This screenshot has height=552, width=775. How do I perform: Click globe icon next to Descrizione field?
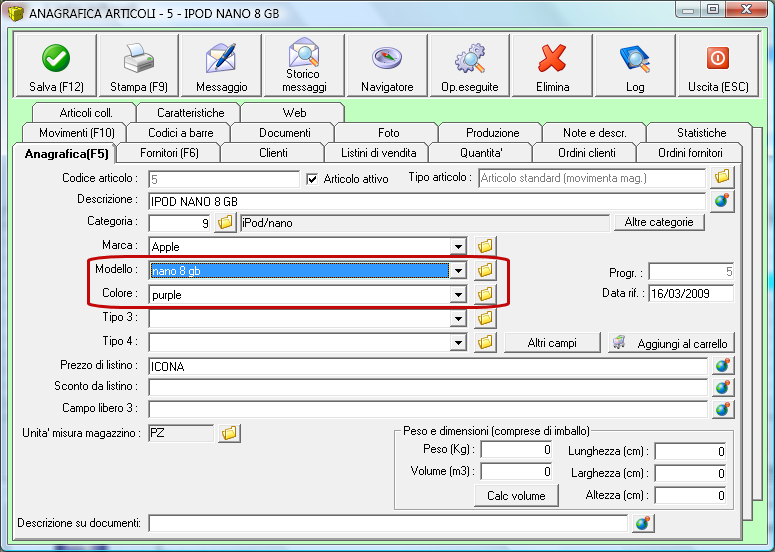(722, 201)
